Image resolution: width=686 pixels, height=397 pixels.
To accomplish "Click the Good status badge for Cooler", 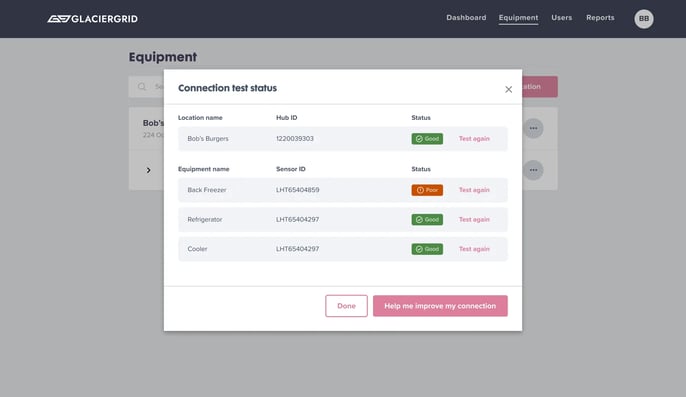I will point(427,249).
